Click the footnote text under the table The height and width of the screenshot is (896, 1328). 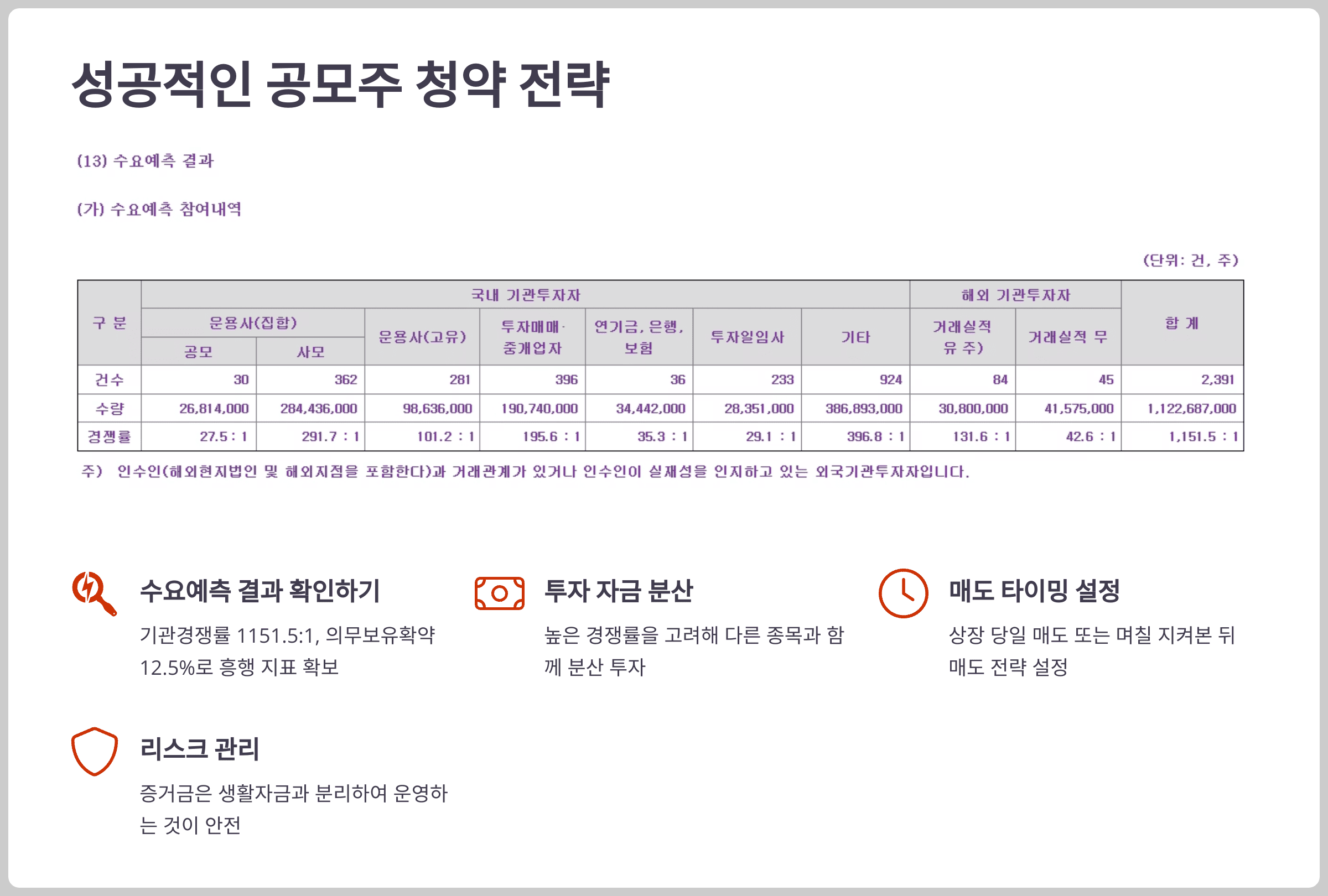(525, 472)
